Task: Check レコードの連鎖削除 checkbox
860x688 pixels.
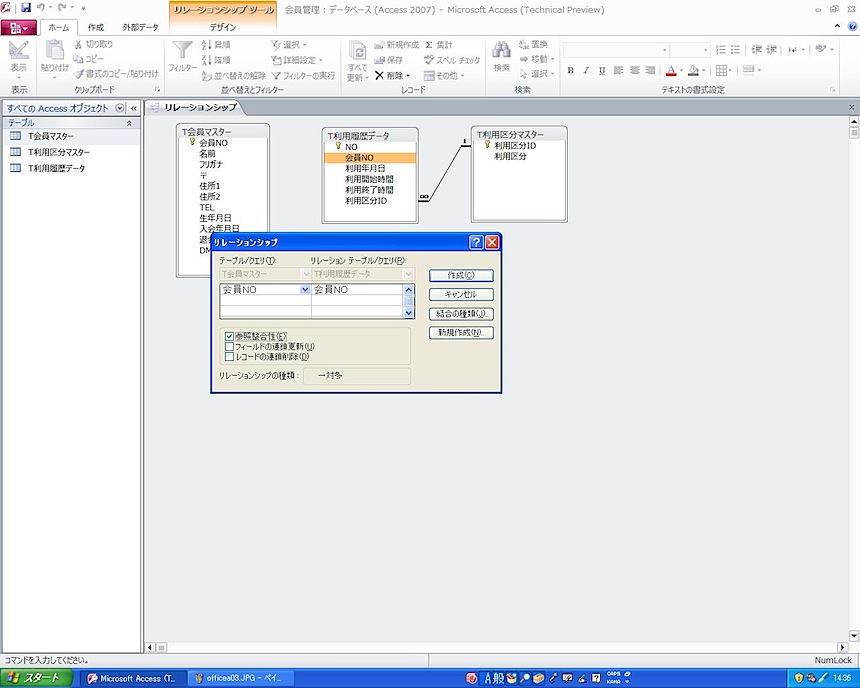Action: pos(229,357)
